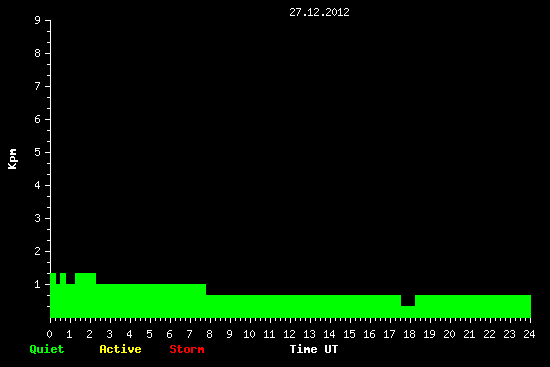Click the 24 hour tick label
The height and width of the screenshot is (367, 550).
(529, 334)
